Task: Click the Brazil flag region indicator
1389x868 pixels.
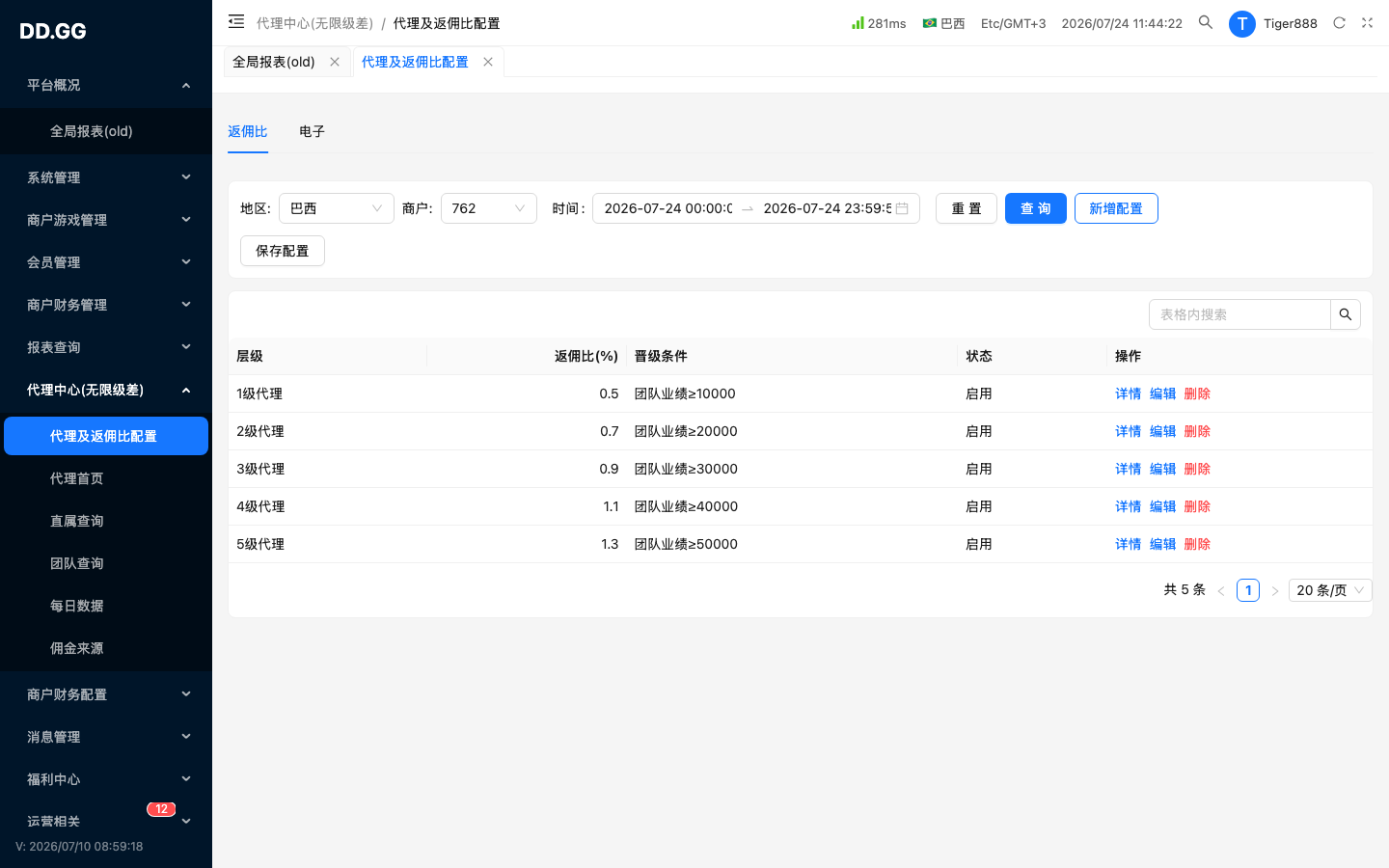Action: [943, 23]
